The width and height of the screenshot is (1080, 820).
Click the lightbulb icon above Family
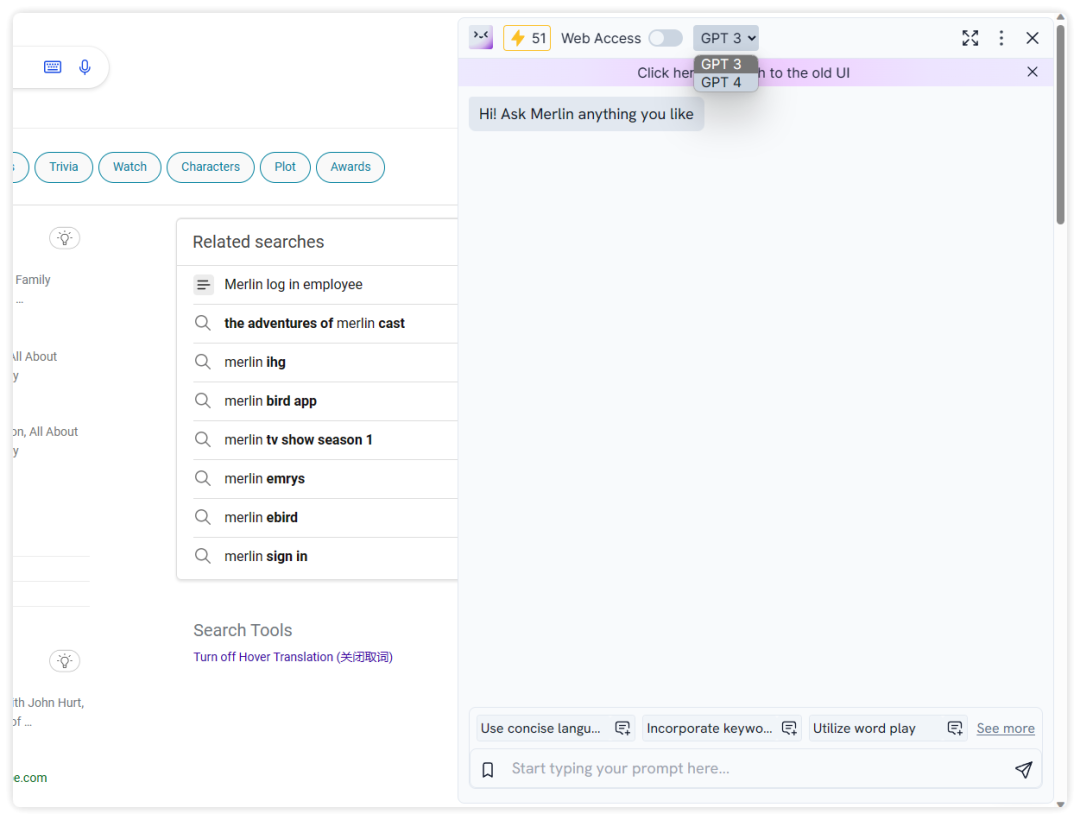(x=65, y=238)
